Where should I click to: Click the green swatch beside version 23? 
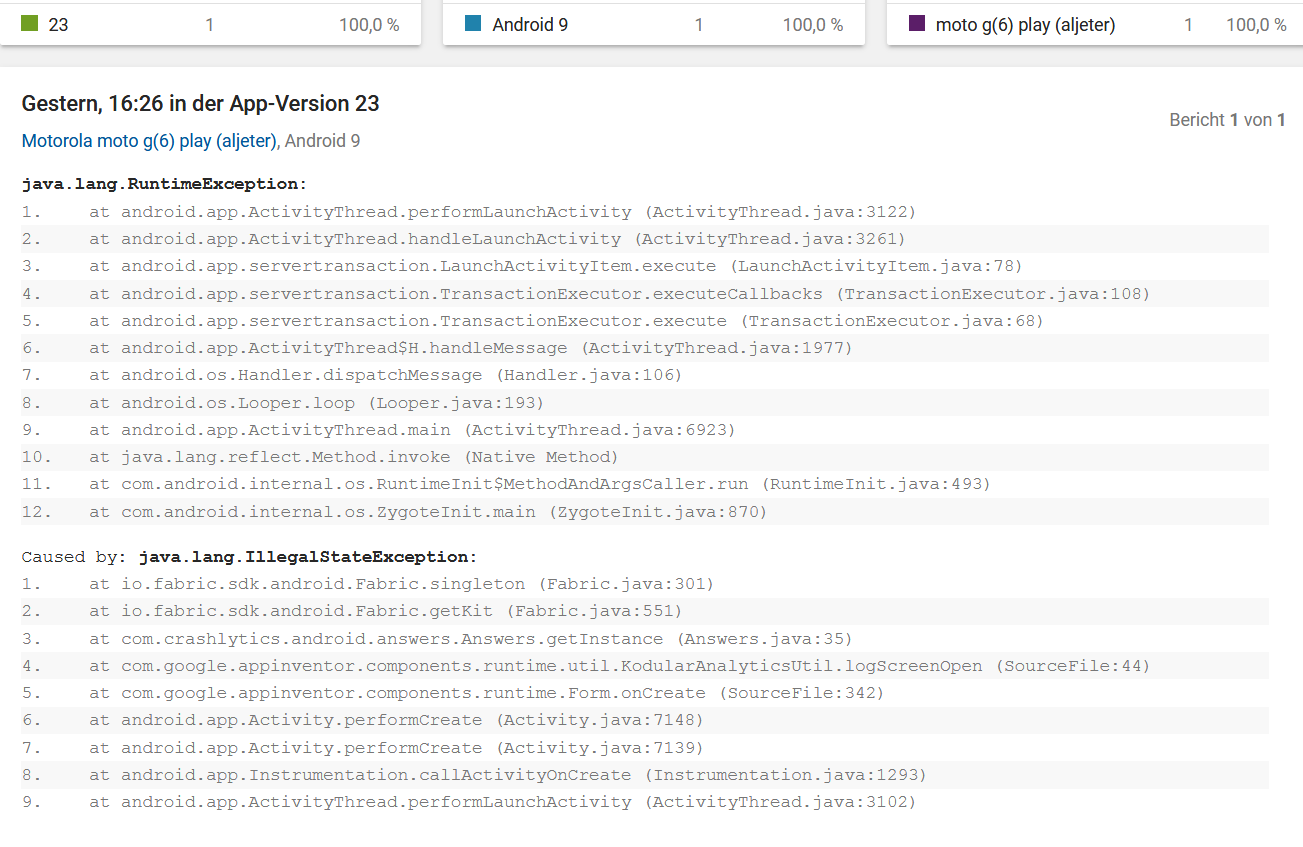(x=30, y=23)
